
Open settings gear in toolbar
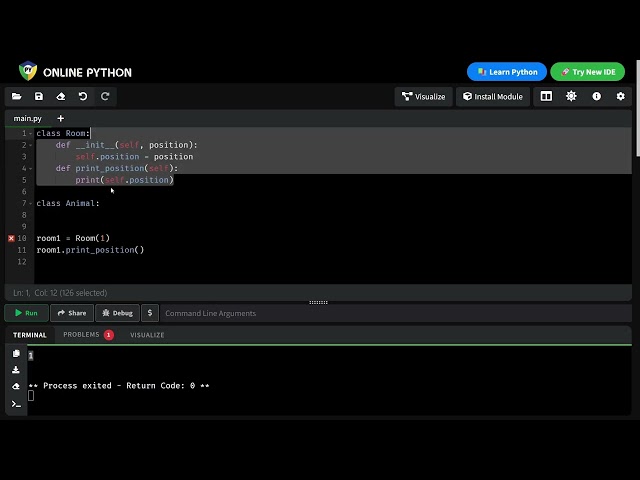620,96
